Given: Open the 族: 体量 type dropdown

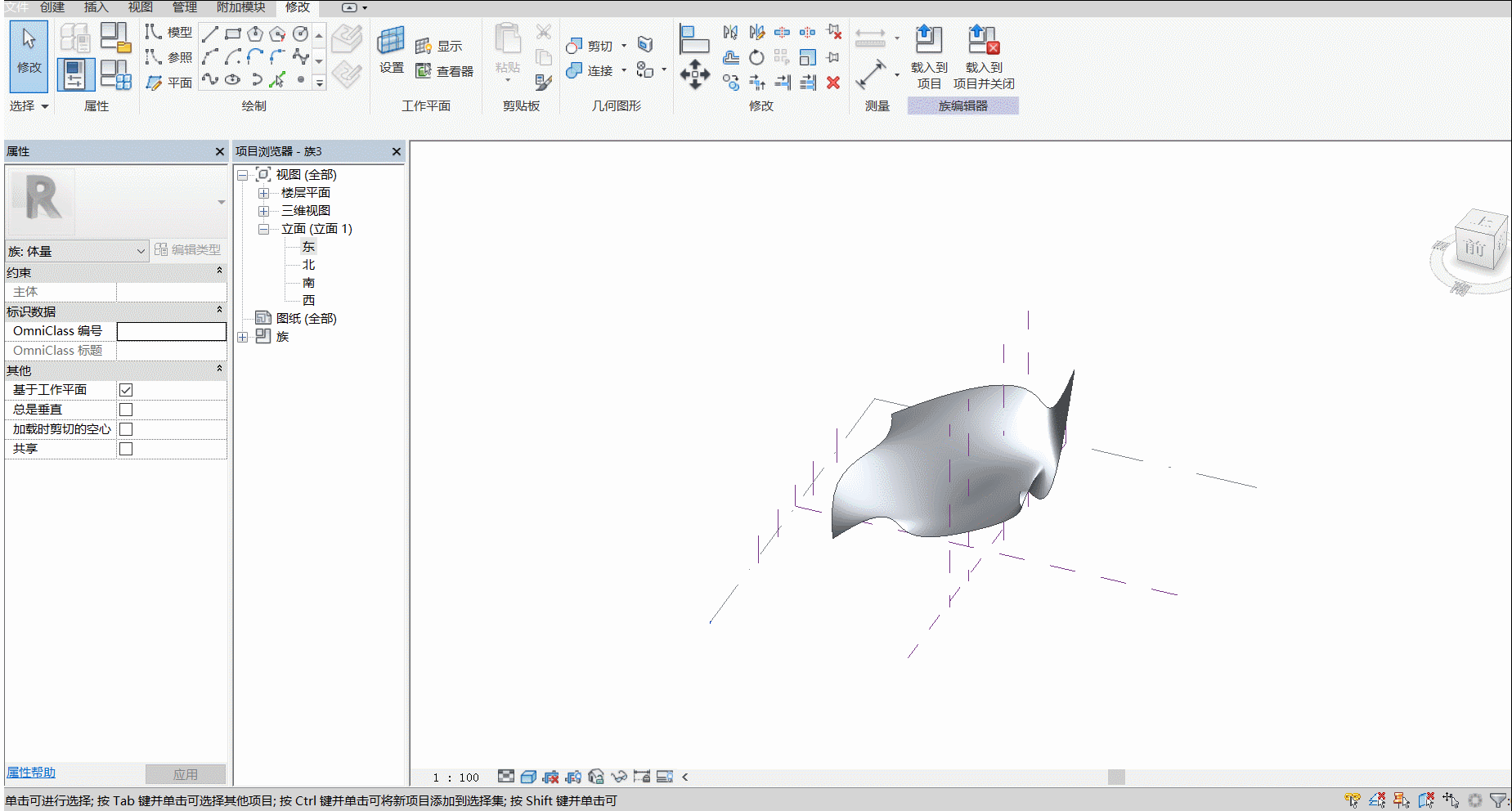Looking at the screenshot, I should [x=77, y=251].
